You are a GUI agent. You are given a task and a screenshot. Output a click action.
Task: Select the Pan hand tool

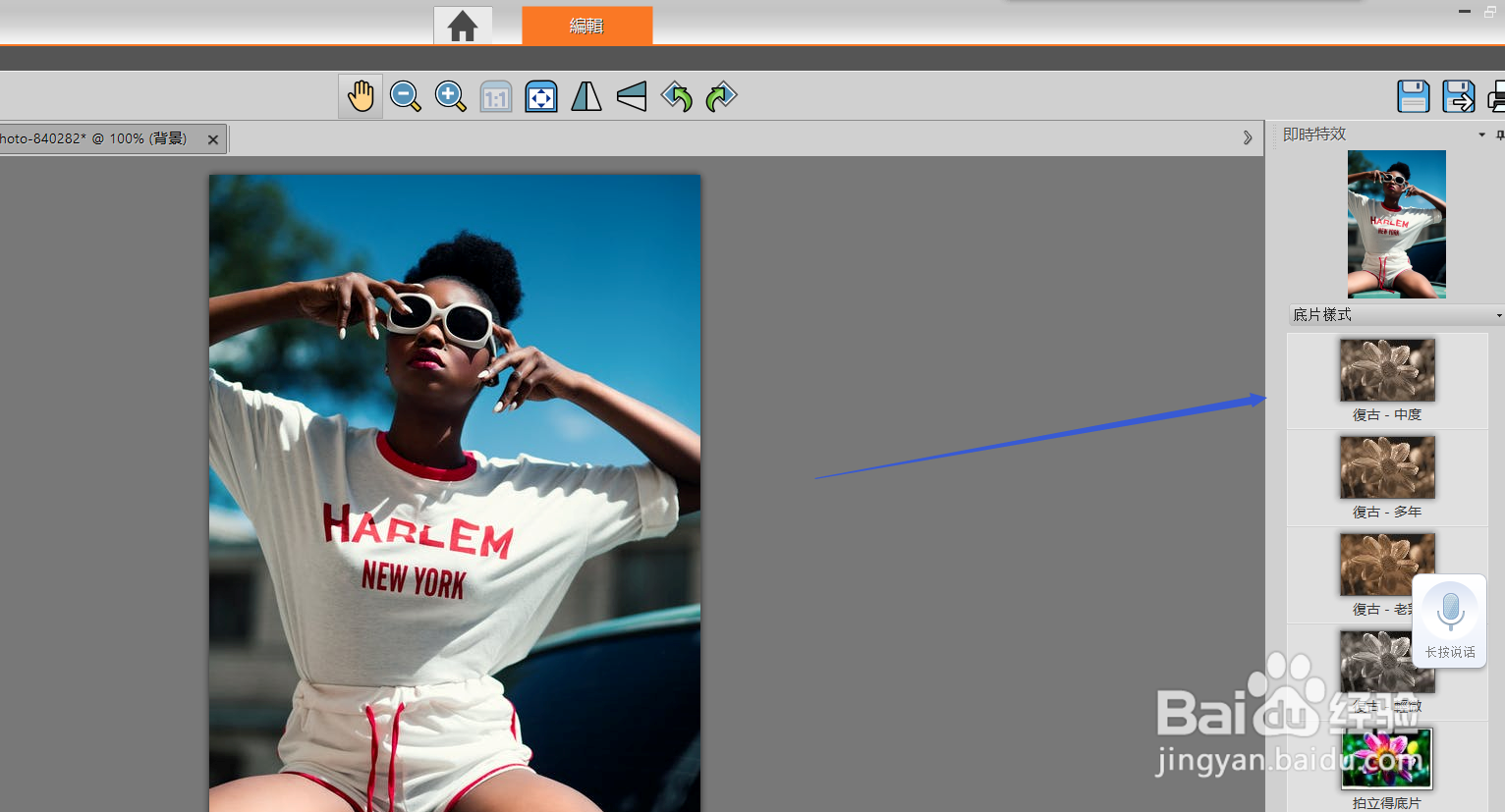[361, 96]
